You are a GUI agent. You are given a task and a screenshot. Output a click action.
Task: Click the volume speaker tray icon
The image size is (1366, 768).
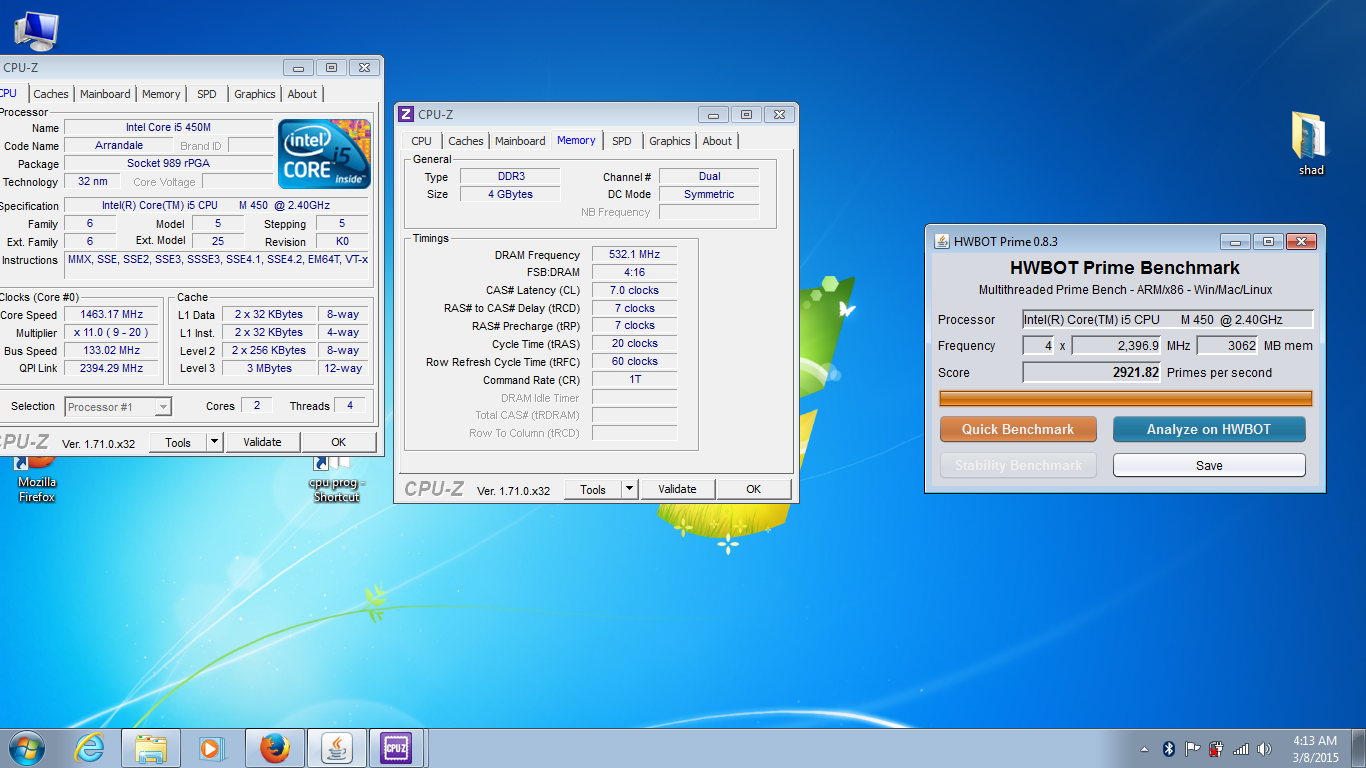pyautogui.click(x=1265, y=749)
